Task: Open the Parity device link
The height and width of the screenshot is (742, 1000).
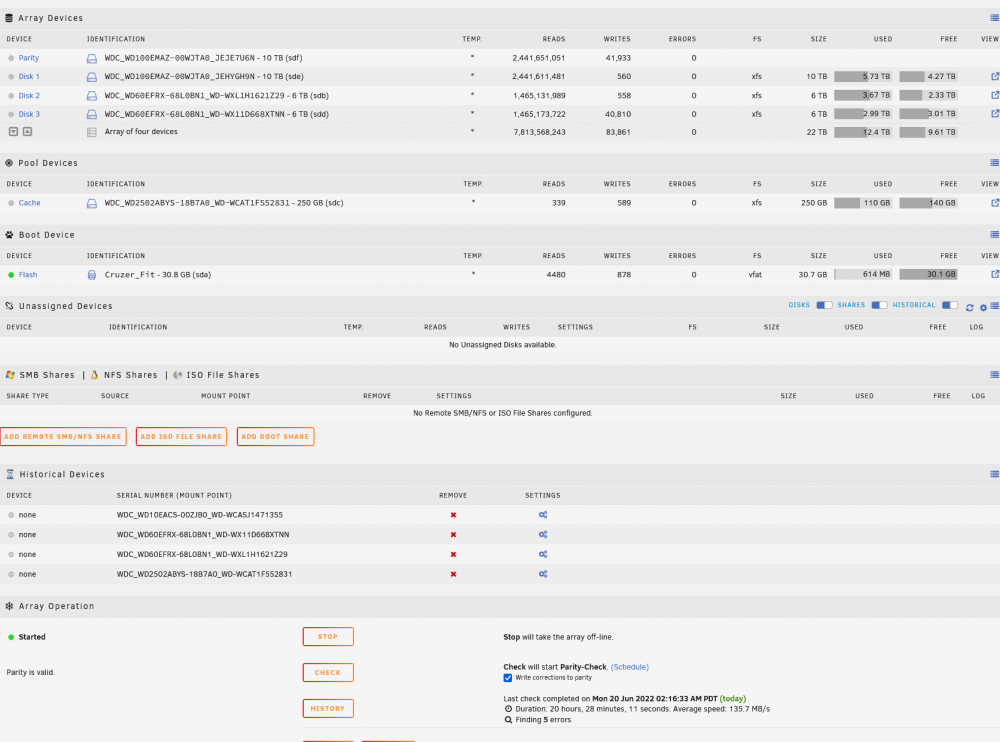Action: pos(29,58)
